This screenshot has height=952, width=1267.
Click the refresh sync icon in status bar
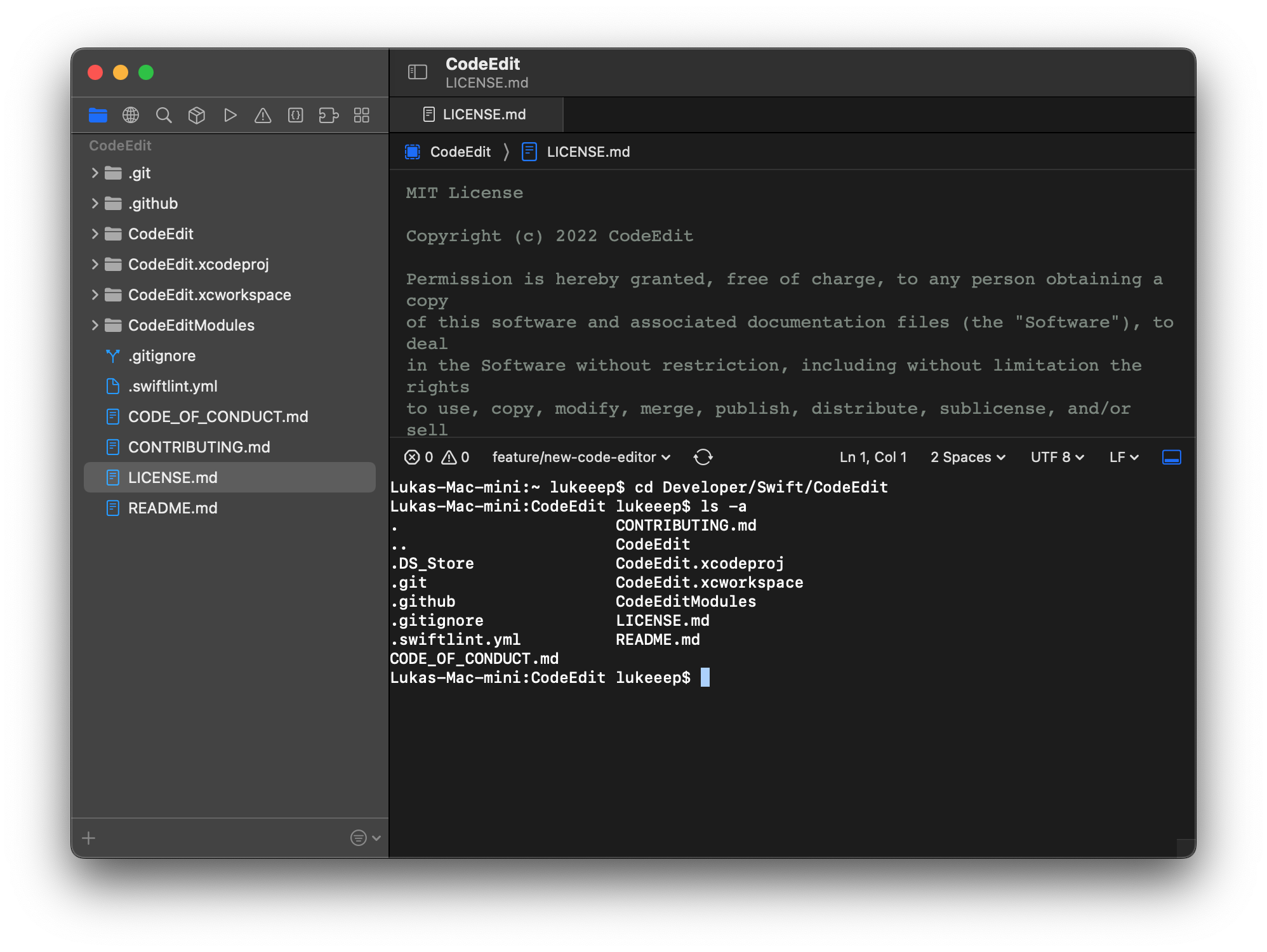pos(703,457)
